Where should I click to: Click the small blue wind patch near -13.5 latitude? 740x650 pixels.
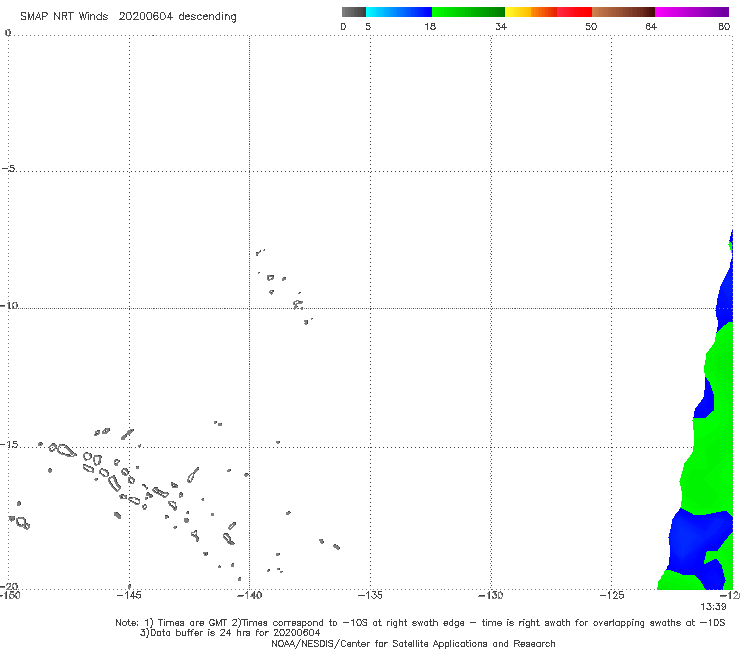point(705,400)
